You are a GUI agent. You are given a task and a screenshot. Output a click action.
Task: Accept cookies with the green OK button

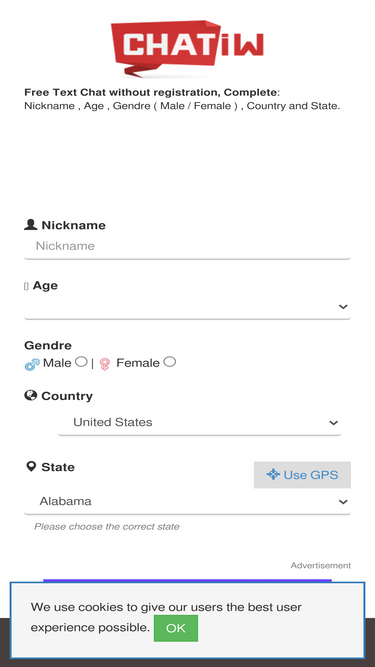tap(176, 628)
